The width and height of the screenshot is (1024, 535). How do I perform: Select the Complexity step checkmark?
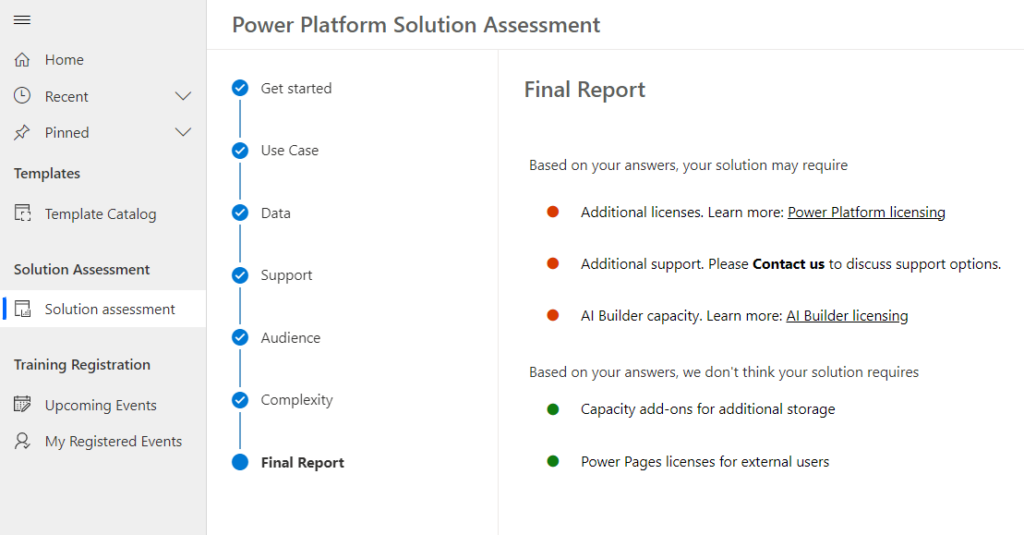(x=240, y=400)
